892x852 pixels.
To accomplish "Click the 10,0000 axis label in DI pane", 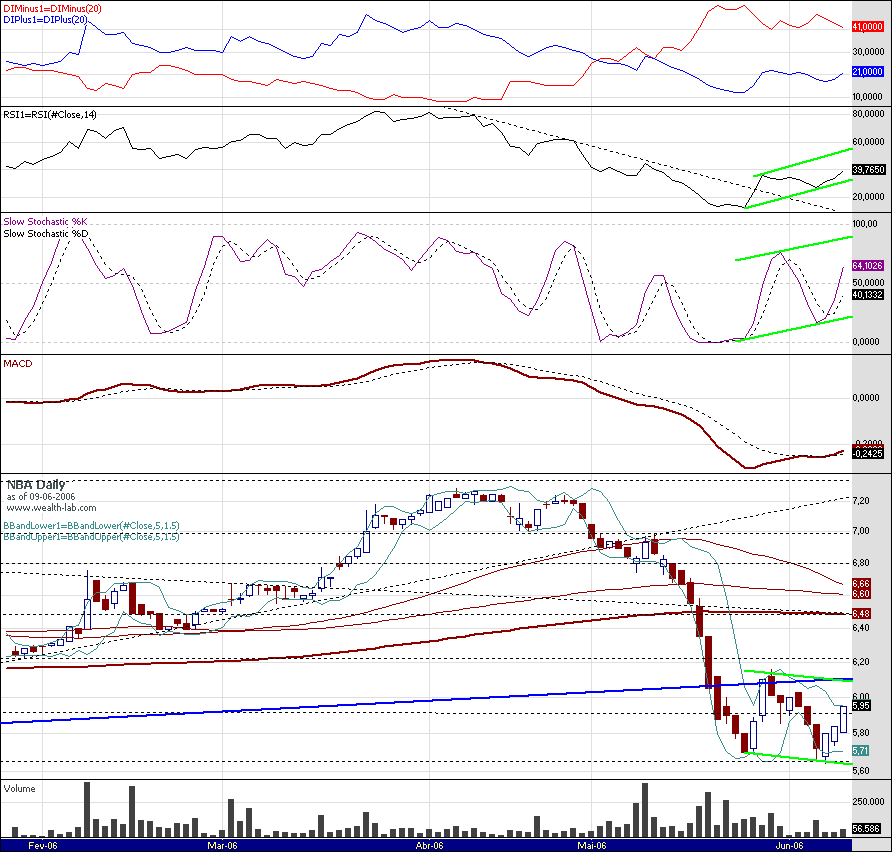I will pos(868,97).
